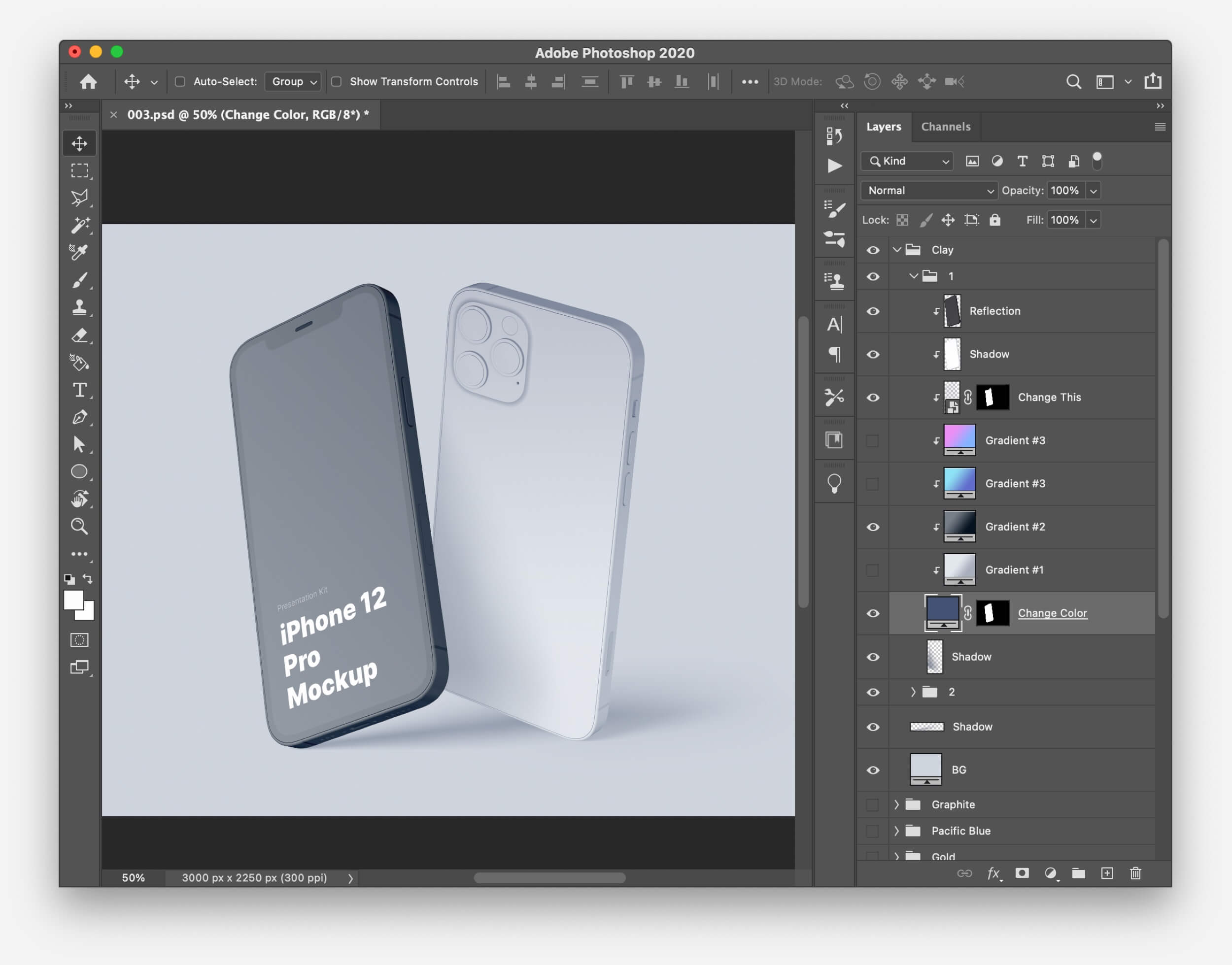
Task: Open the Fill slider dropdown arrow
Action: (1094, 220)
